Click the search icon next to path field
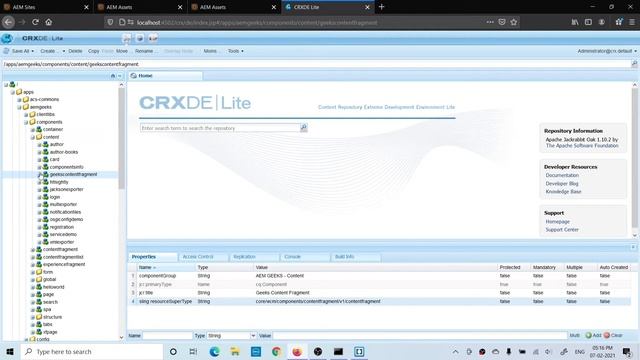The width and height of the screenshot is (640, 360). click(634, 64)
